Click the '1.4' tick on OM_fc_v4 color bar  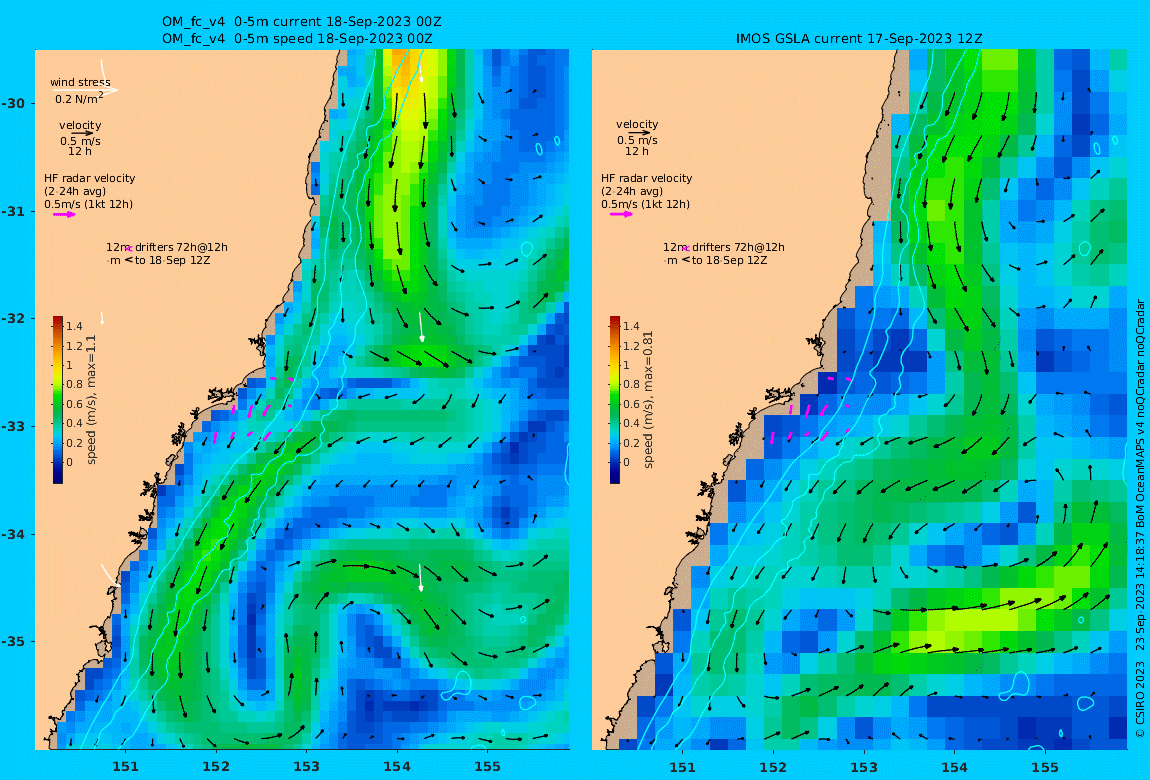[x=74, y=326]
